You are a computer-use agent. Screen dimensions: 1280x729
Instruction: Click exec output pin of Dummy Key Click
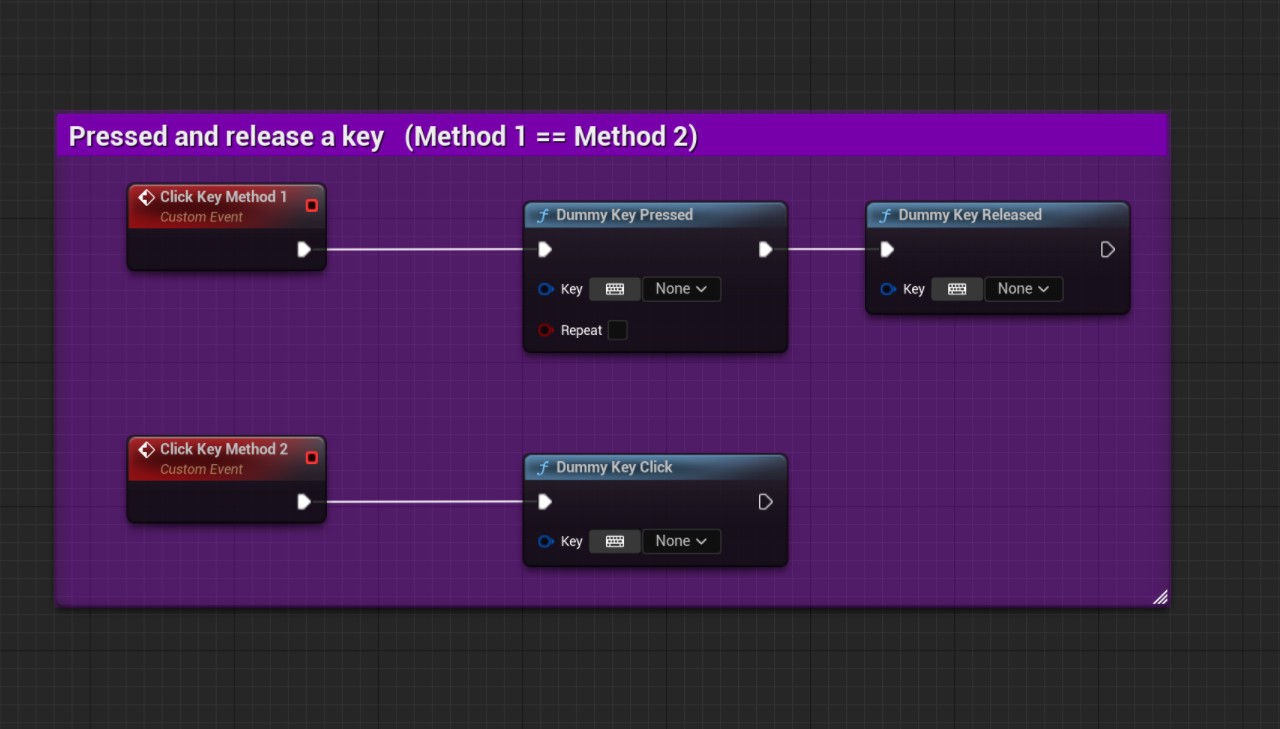coord(765,501)
